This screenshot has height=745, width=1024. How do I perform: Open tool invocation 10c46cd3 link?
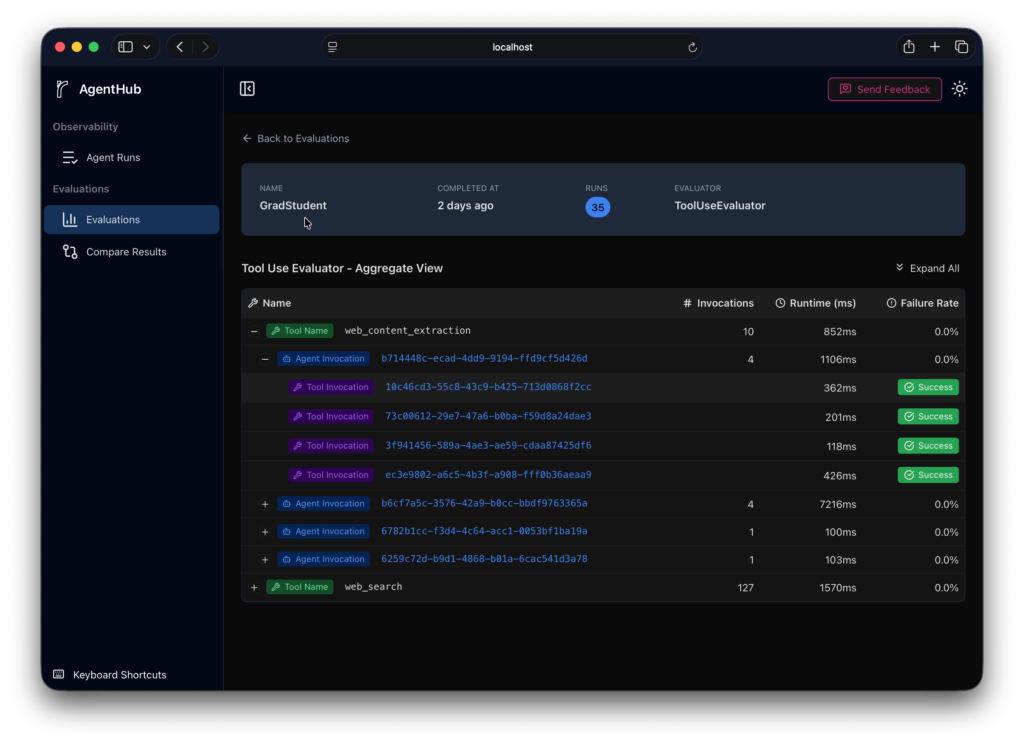[x=488, y=387]
